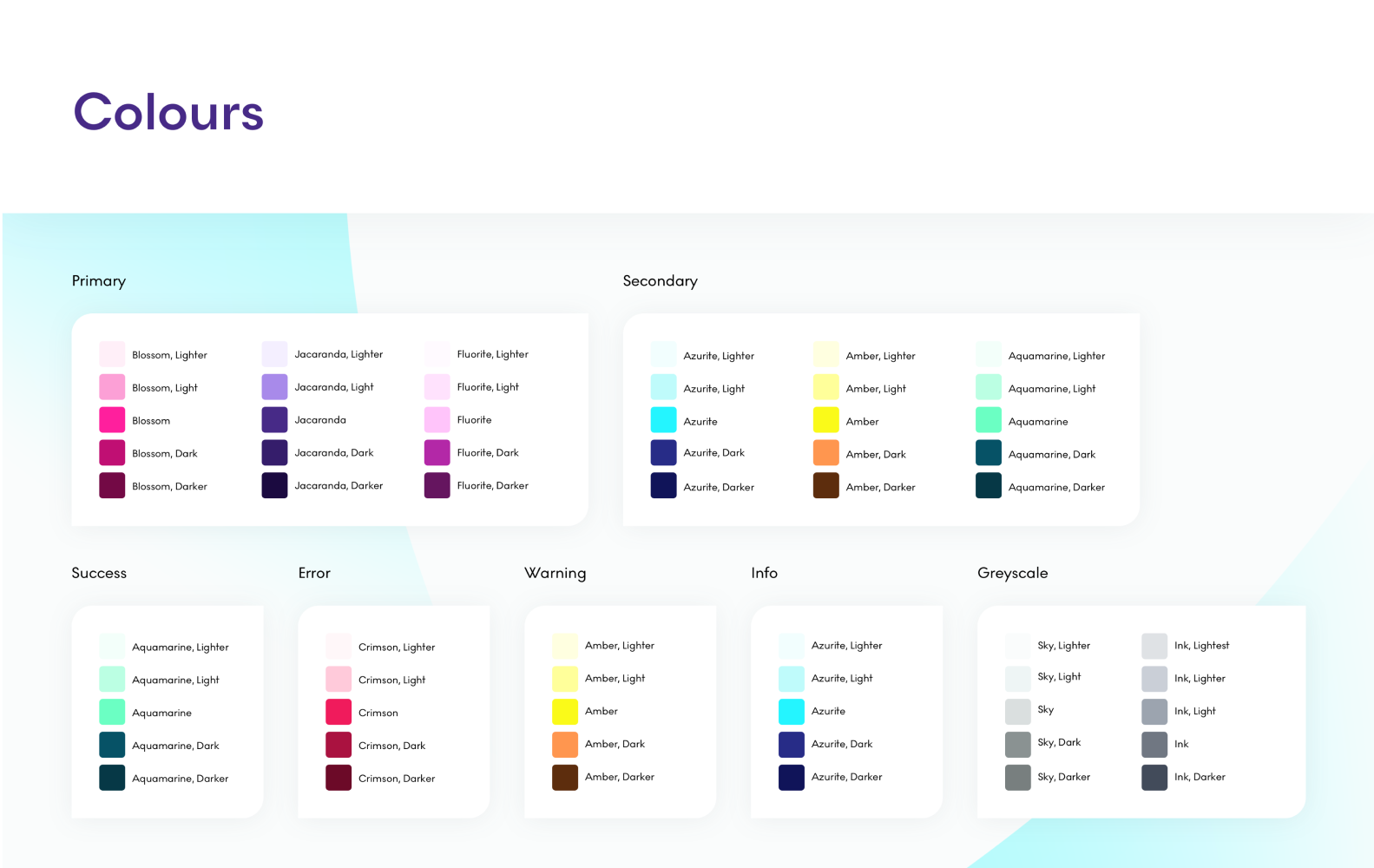Pick the base Sky grey swatch
The image size is (1374, 868).
click(x=1018, y=712)
